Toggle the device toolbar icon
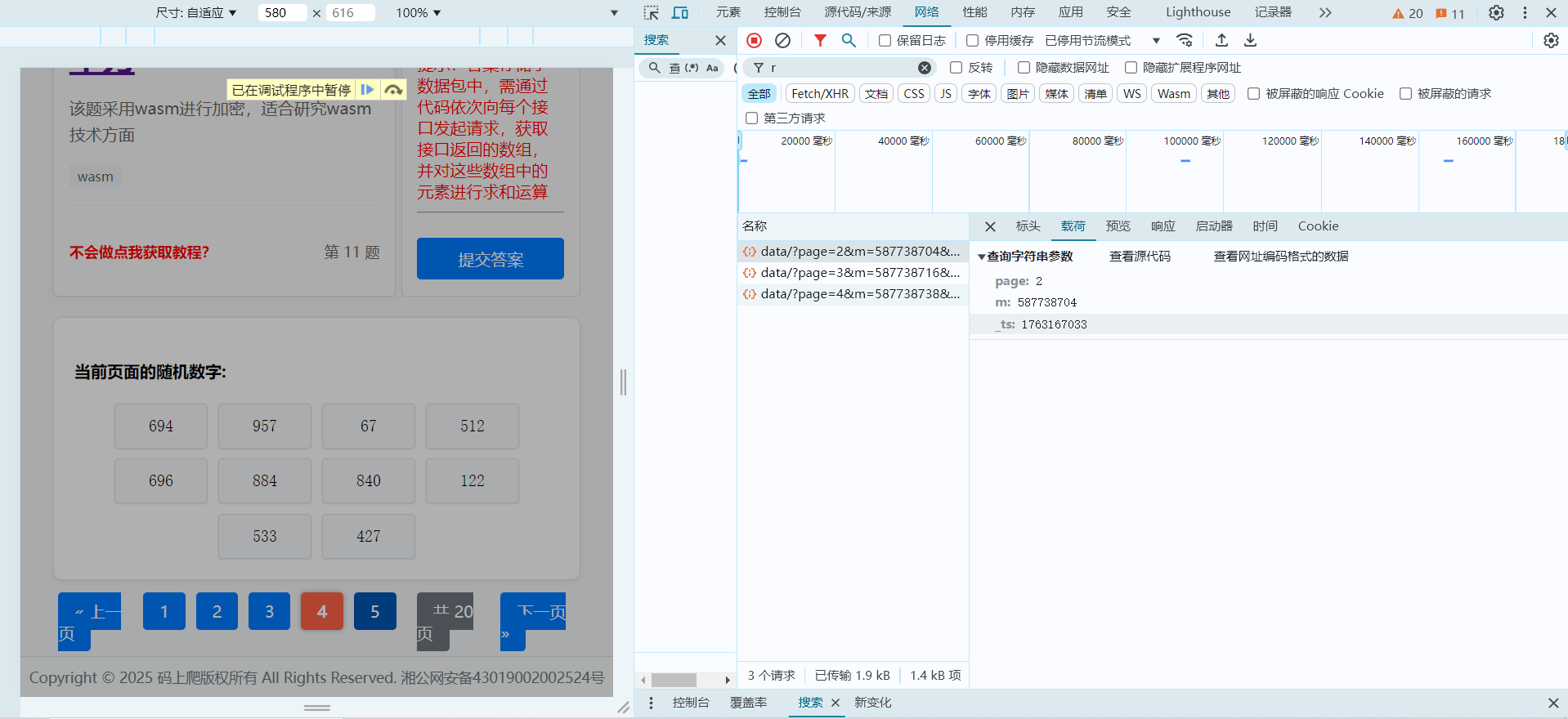This screenshot has width=1568, height=719. [x=679, y=13]
